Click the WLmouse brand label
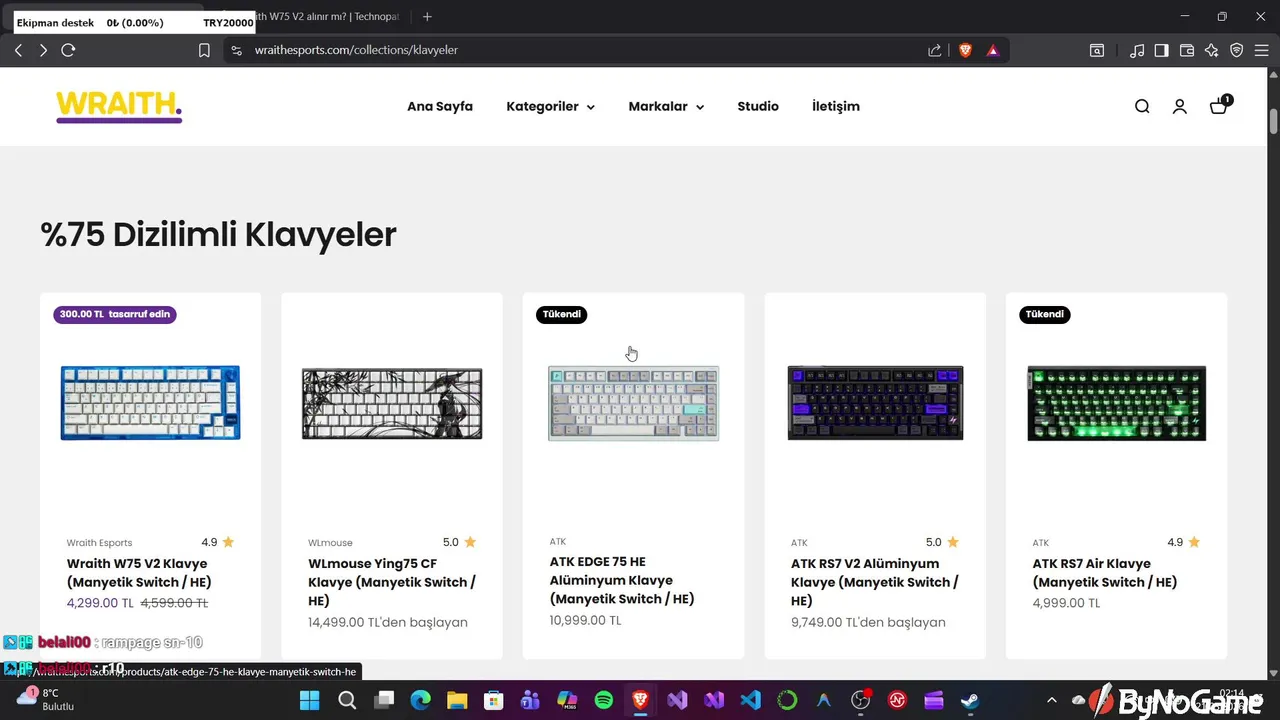 click(x=330, y=543)
